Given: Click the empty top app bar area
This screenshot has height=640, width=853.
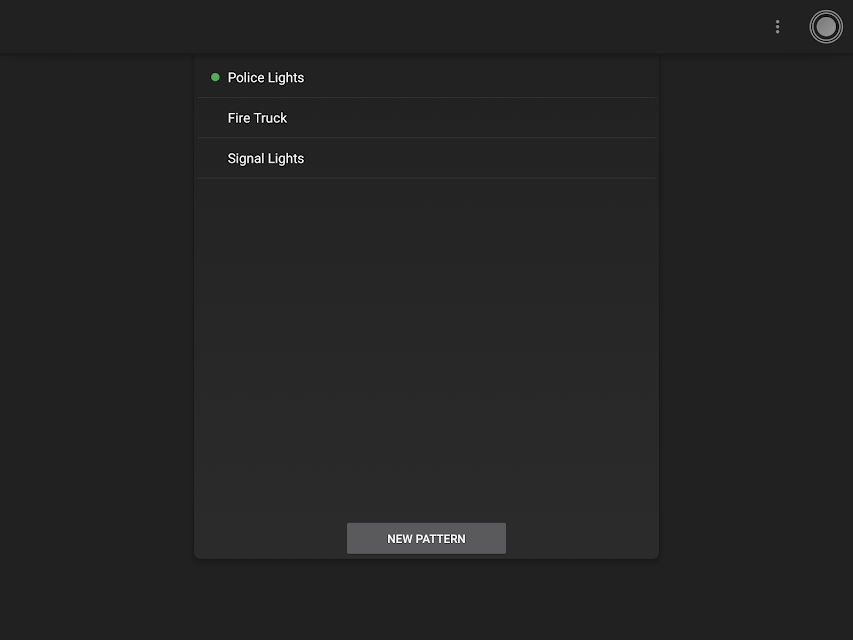Looking at the screenshot, I should [381, 27].
